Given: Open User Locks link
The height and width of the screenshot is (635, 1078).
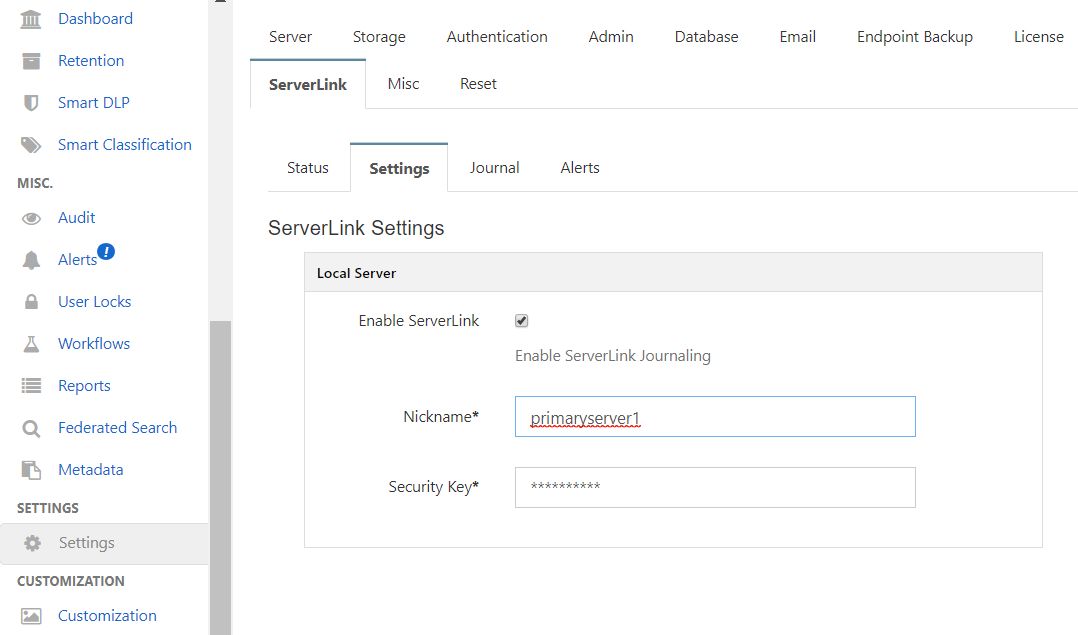Looking at the screenshot, I should click(94, 301).
